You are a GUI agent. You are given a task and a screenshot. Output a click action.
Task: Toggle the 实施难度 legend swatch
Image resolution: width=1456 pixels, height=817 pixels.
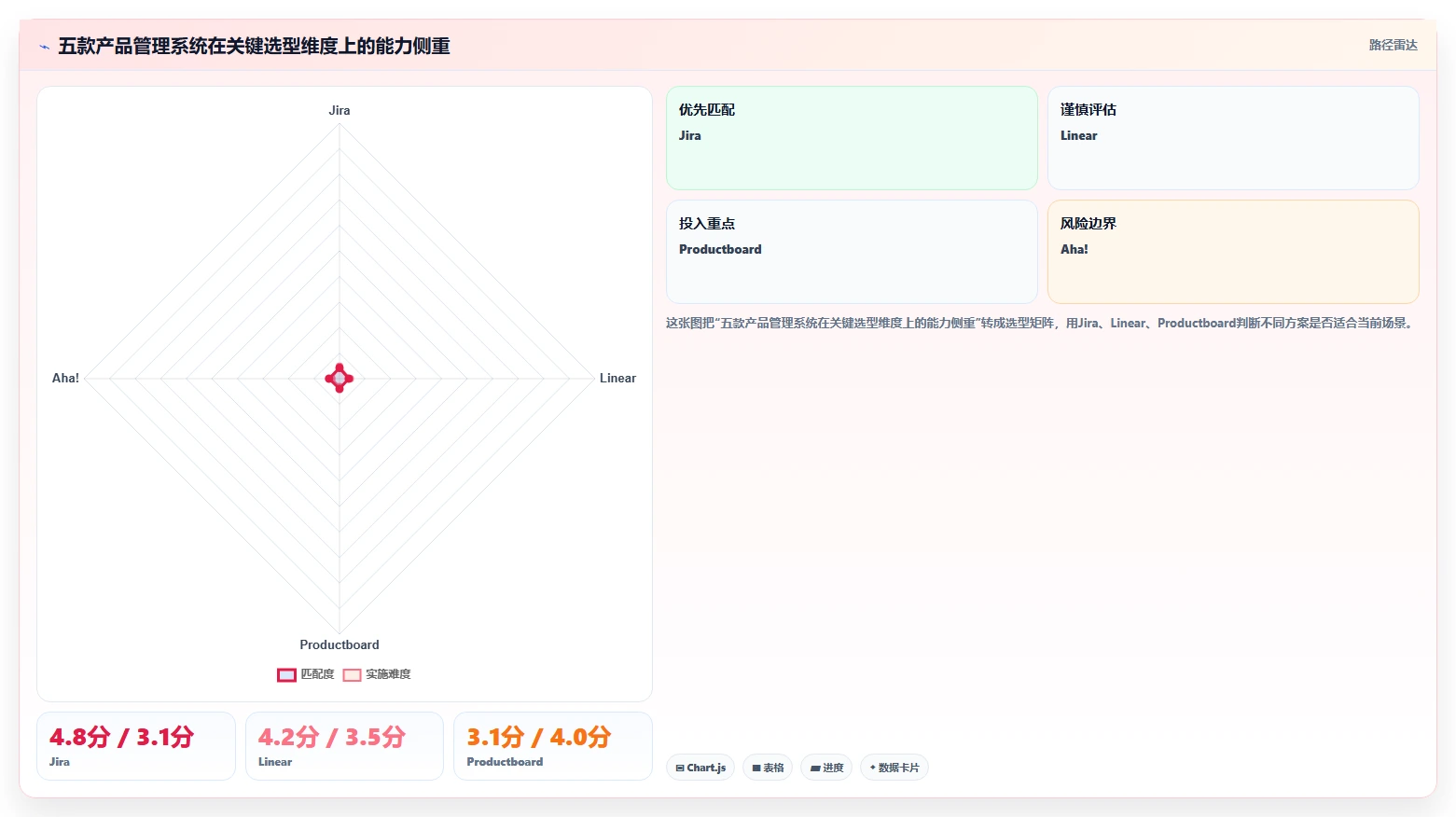click(352, 674)
